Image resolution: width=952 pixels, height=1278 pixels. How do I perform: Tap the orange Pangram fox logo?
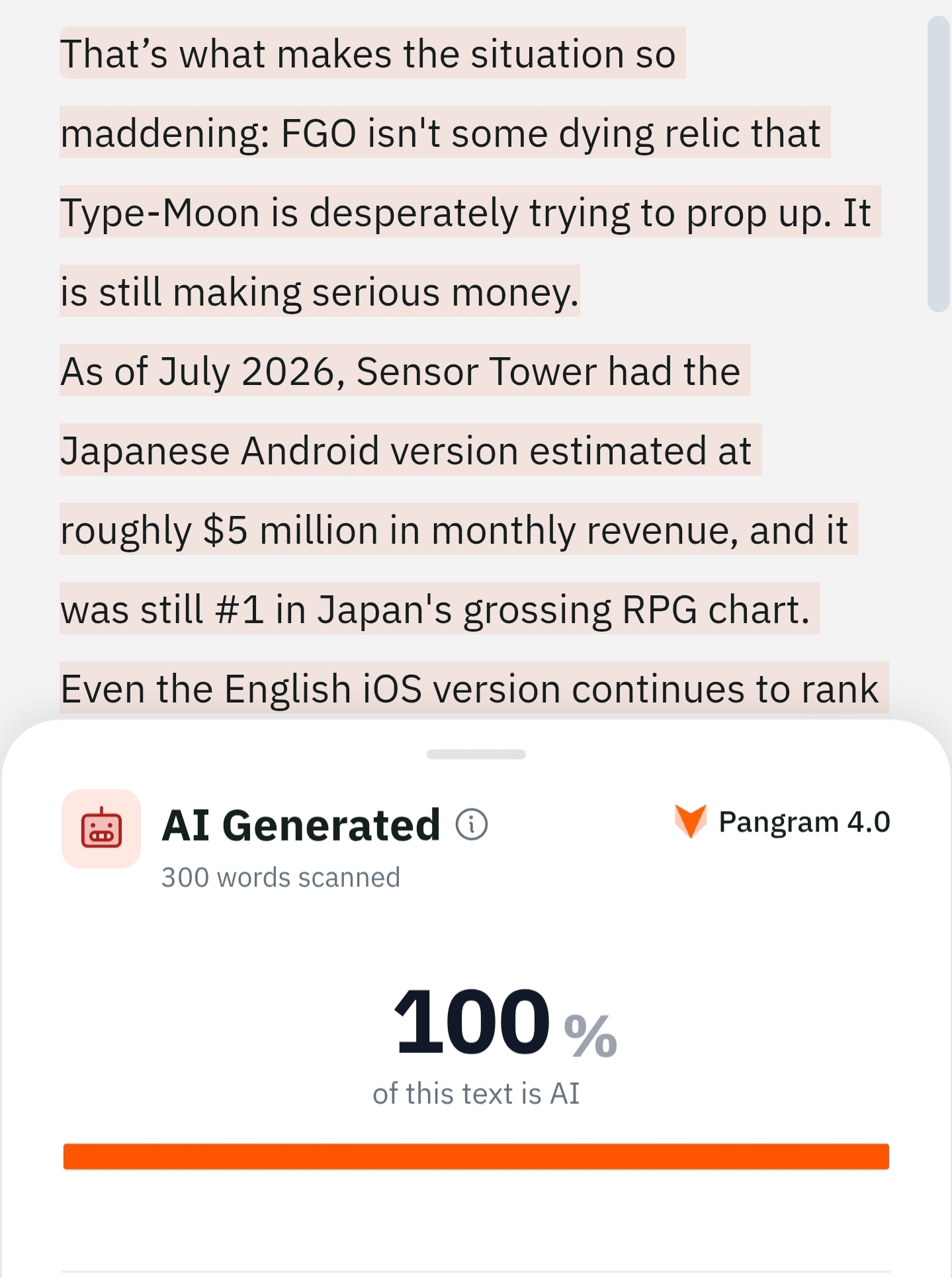pos(691,822)
